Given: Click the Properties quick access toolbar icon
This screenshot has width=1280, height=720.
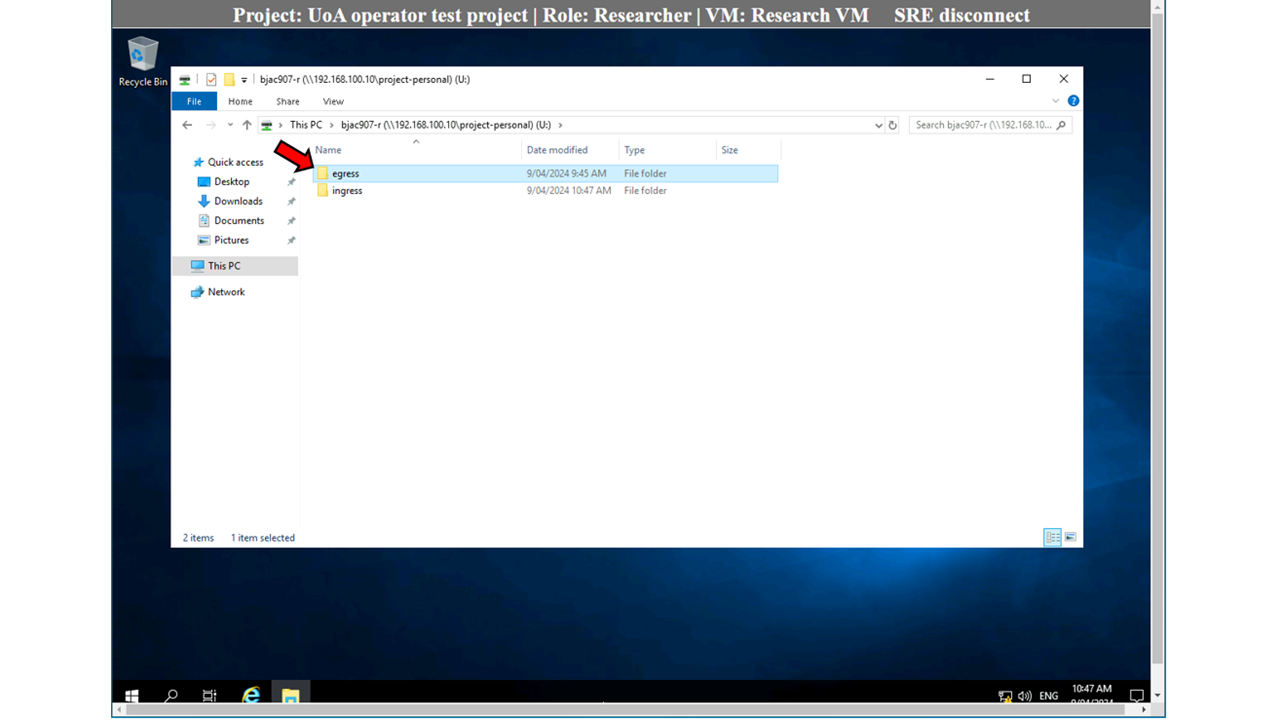Looking at the screenshot, I should [x=211, y=80].
